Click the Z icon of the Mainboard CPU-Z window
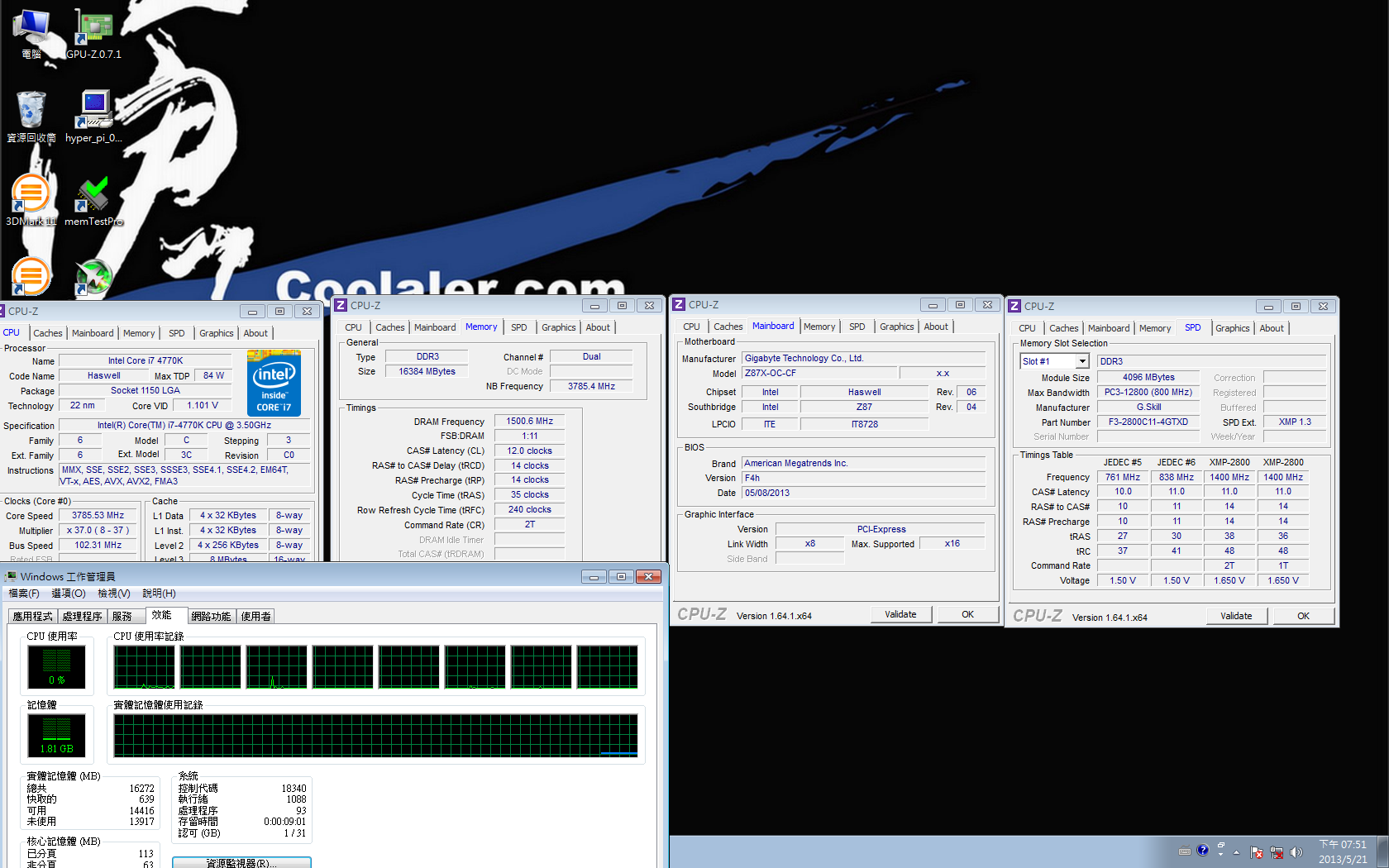Screen dimensions: 1389x868 coord(679,304)
